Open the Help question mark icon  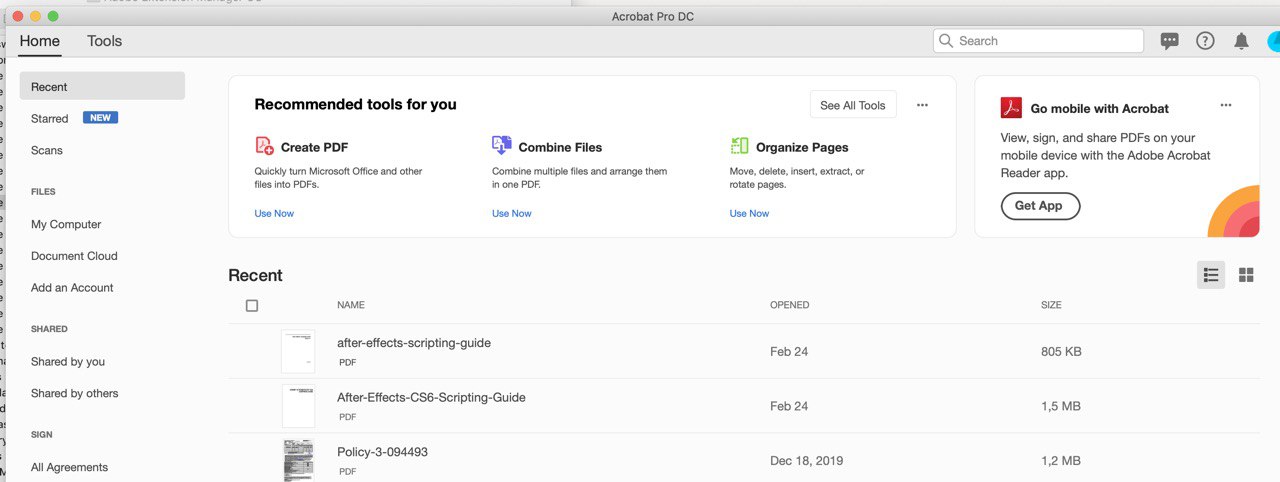1205,41
